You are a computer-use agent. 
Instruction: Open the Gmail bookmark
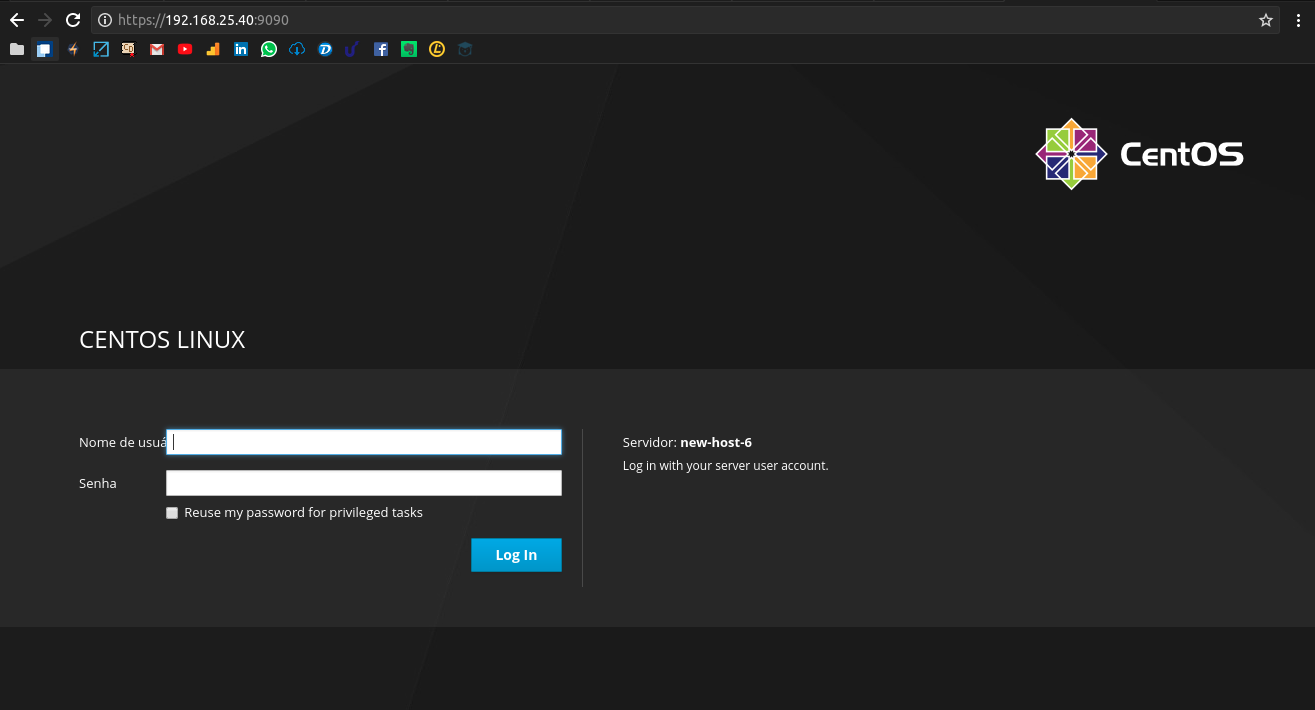[x=157, y=49]
